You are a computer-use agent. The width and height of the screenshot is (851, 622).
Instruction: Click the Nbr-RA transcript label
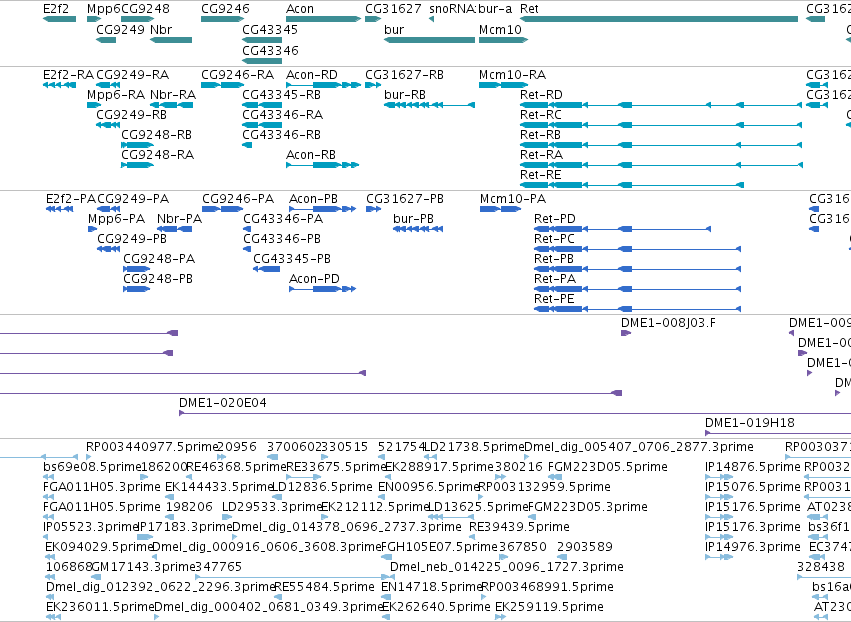click(173, 94)
